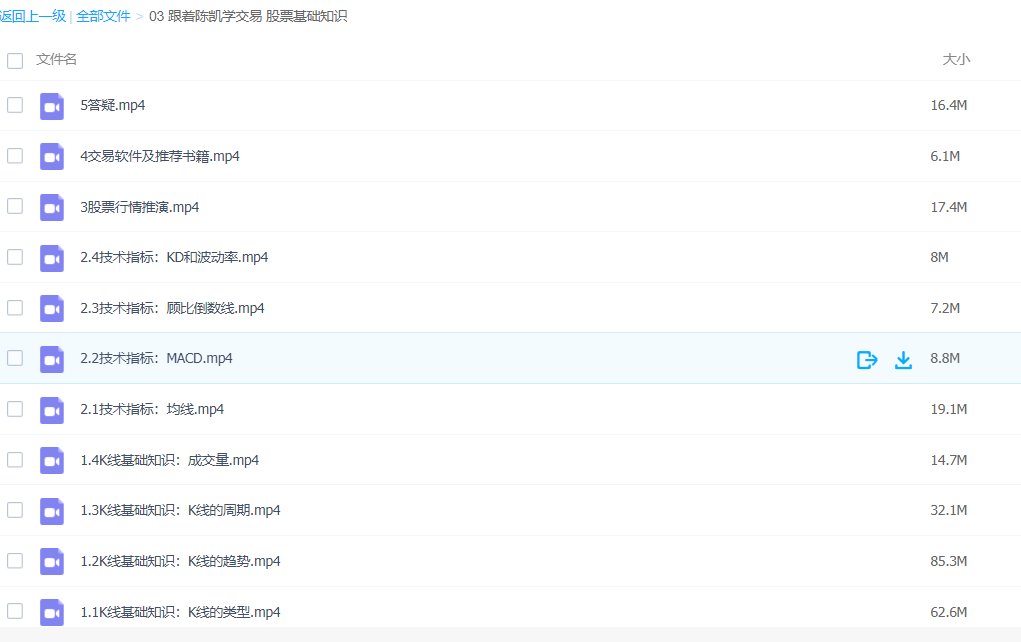This screenshot has width=1021, height=642.
Task: Click the video icon beside 3股票行情推演.mp4
Action: (x=52, y=207)
